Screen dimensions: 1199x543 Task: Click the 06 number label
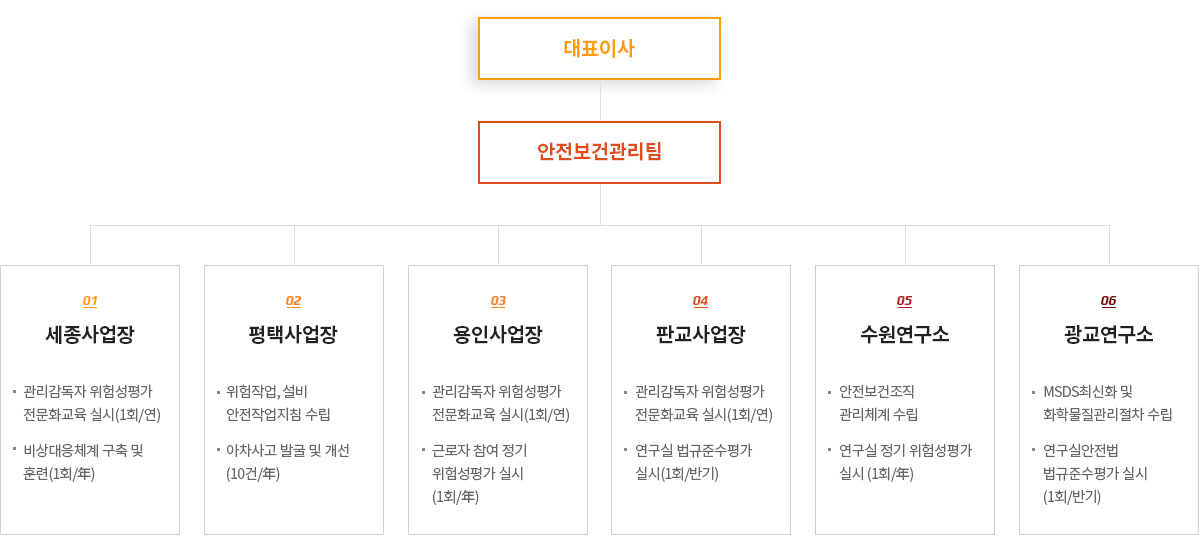1108,301
